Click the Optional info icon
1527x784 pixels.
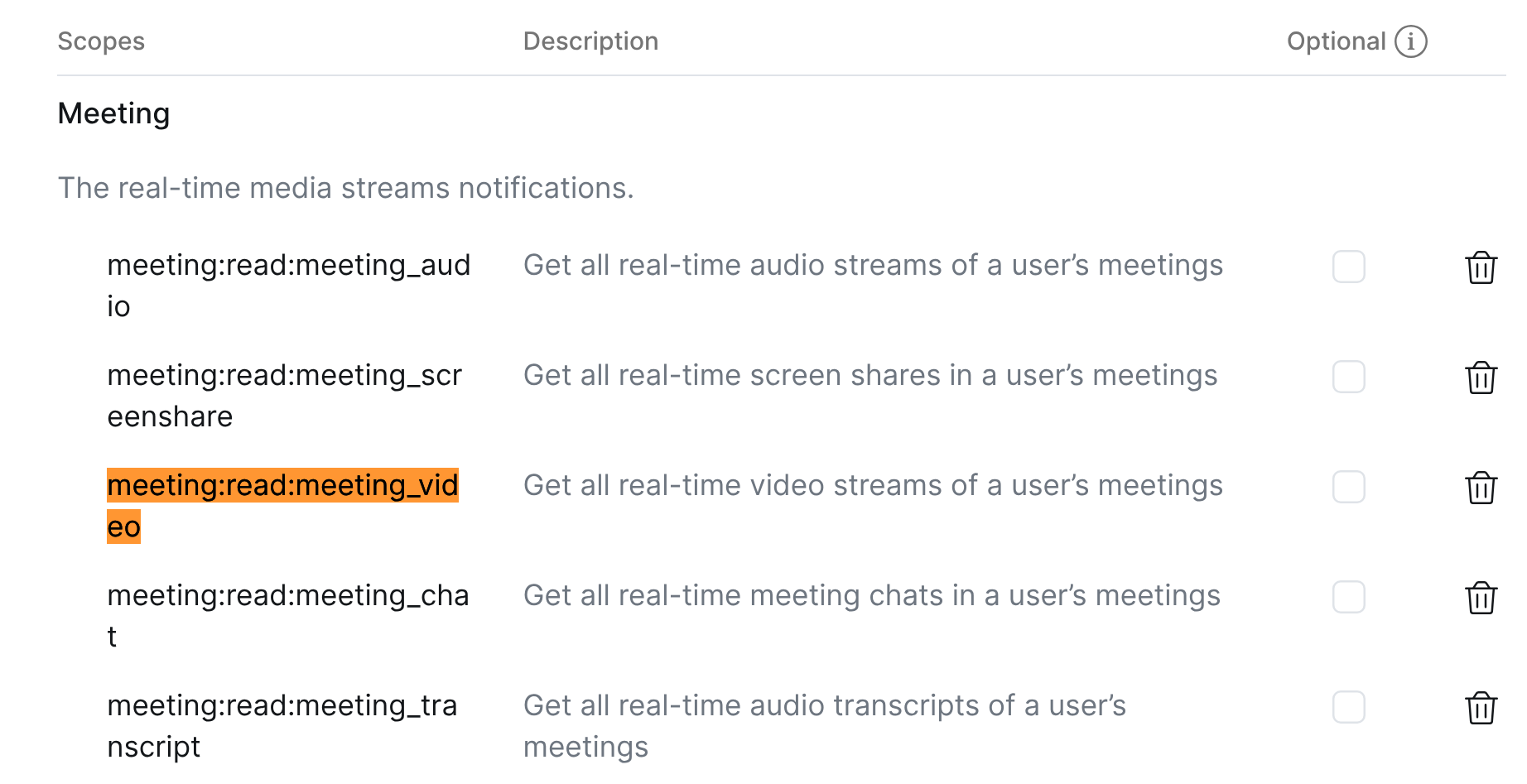tap(1410, 41)
